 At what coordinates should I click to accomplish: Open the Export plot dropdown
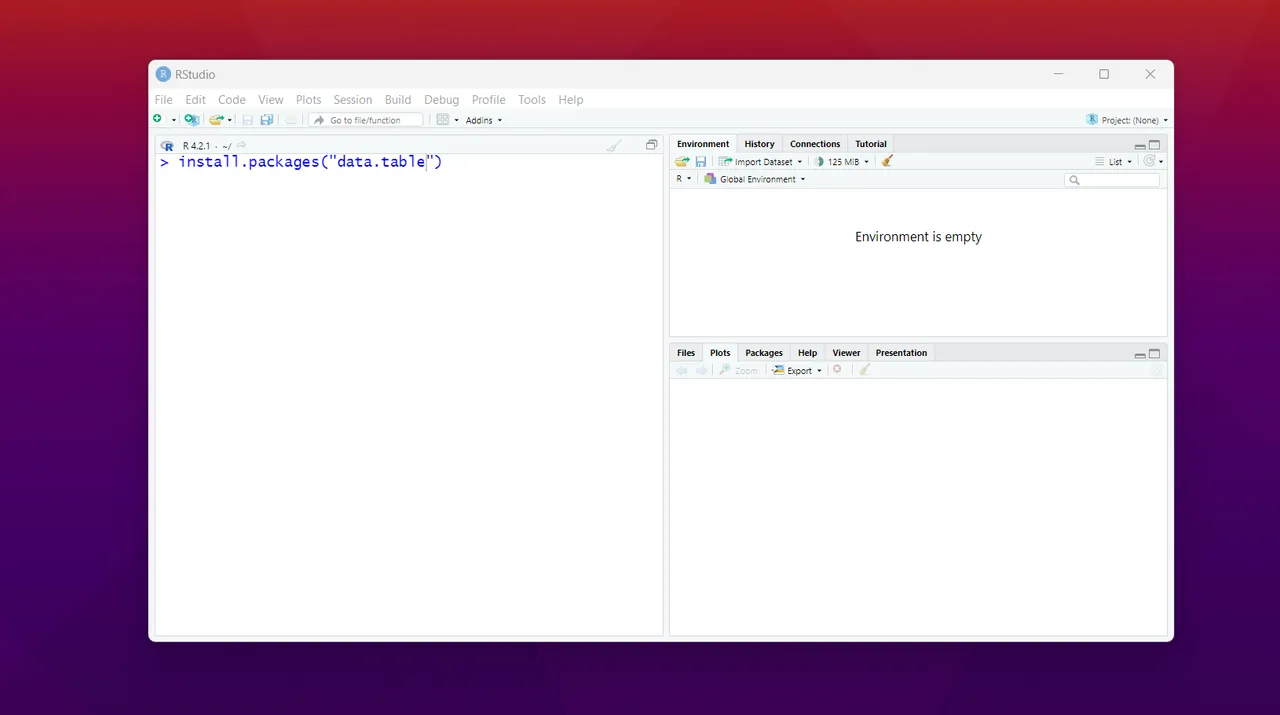pyautogui.click(x=797, y=370)
